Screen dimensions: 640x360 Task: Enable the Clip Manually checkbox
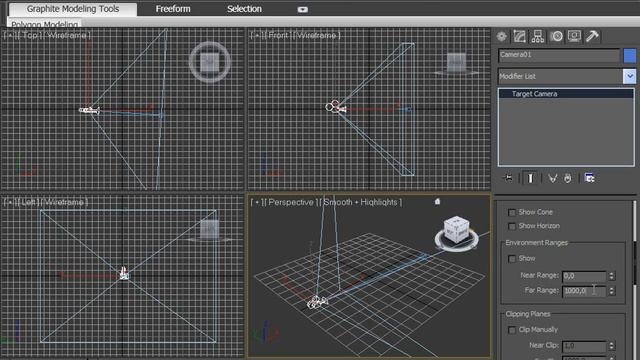pyautogui.click(x=511, y=330)
